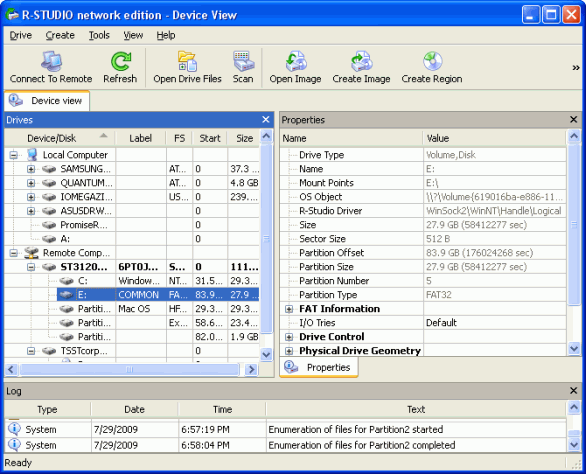This screenshot has height=474, width=586.
Task: Select the TSSTcorp drive icon
Action: (x=49, y=351)
